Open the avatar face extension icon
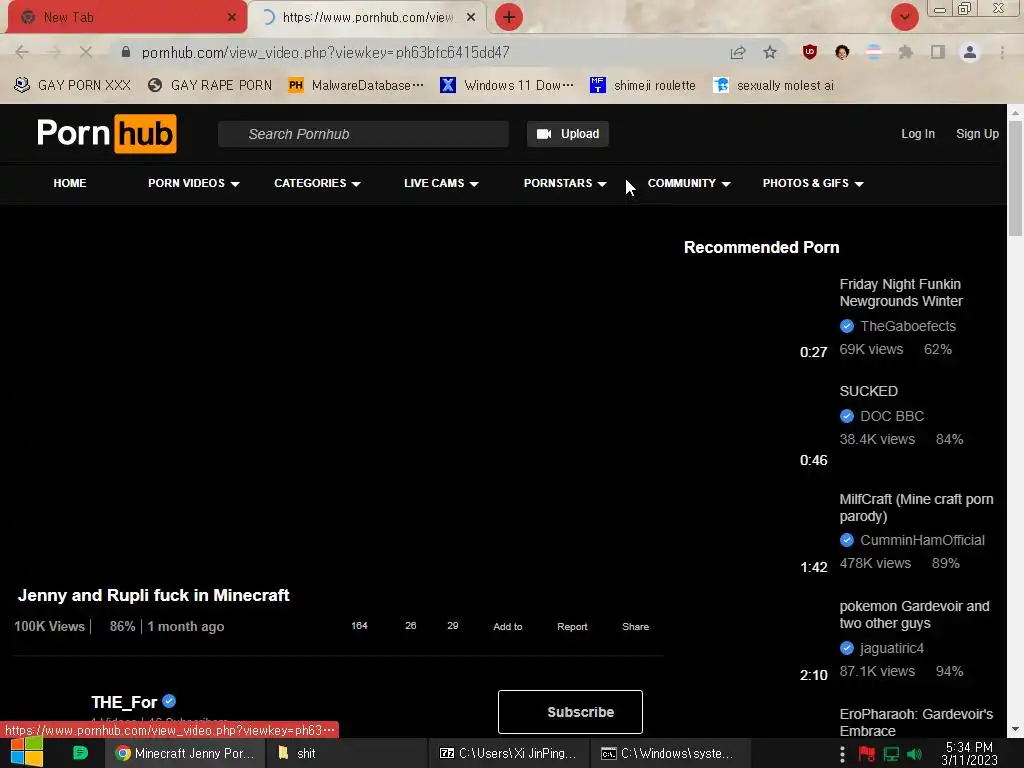1024x768 pixels. pyautogui.click(x=842, y=52)
